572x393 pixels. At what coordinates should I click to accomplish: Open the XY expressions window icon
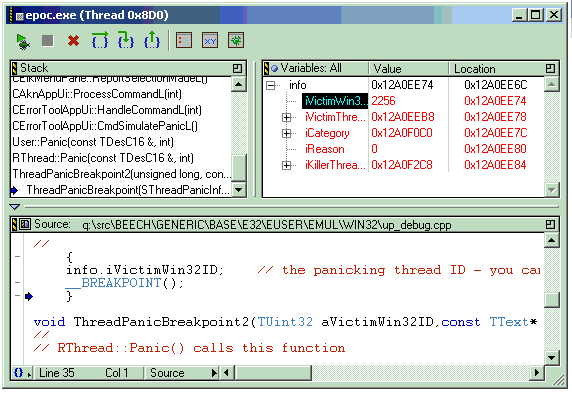(210, 40)
